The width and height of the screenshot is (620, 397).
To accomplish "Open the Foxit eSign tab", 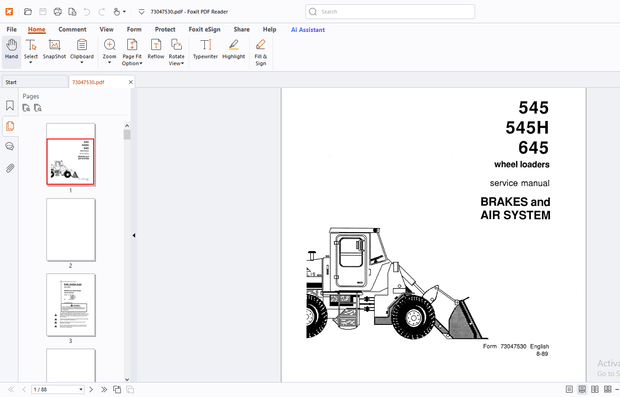I will [204, 29].
